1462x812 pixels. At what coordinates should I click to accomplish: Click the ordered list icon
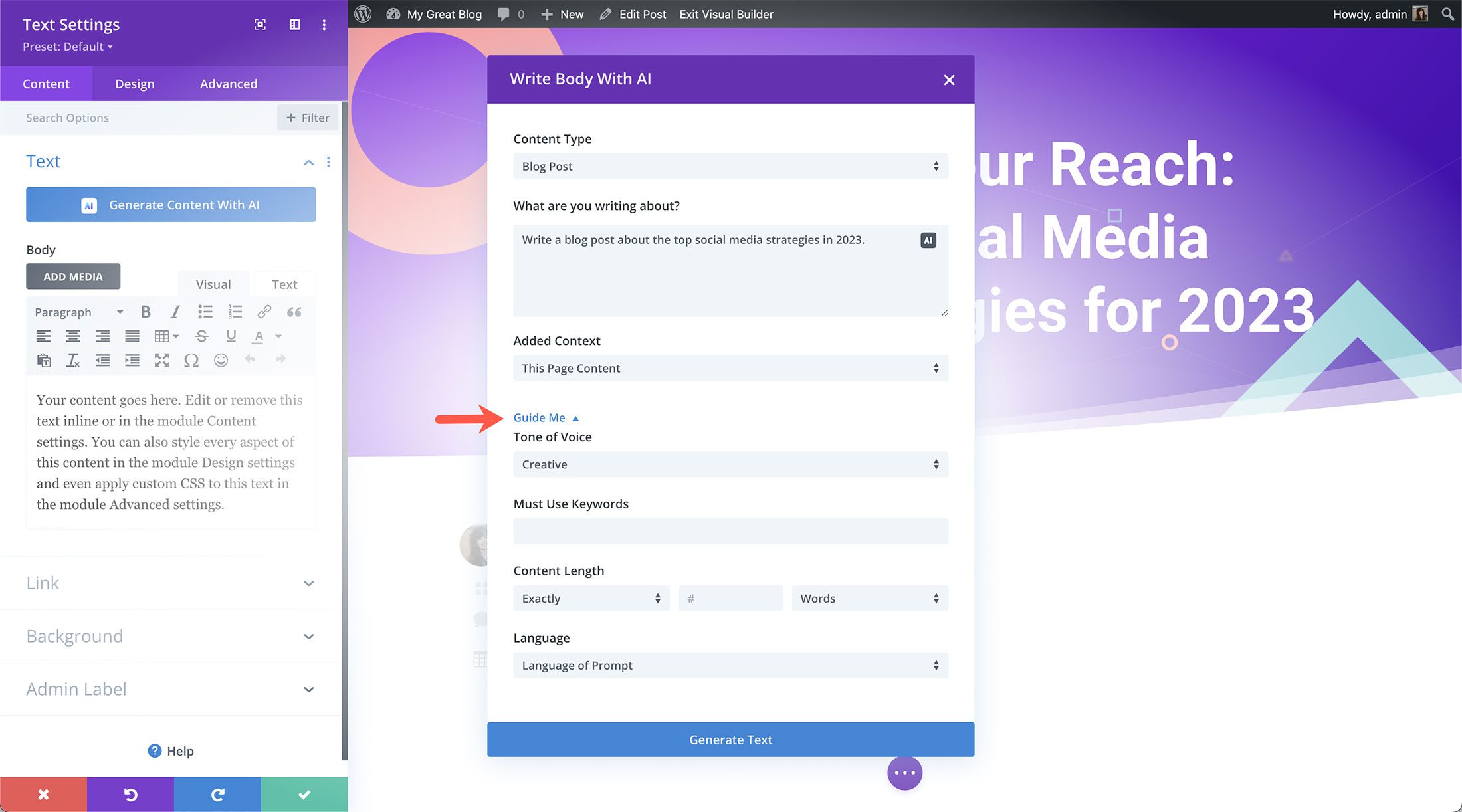[235, 311]
